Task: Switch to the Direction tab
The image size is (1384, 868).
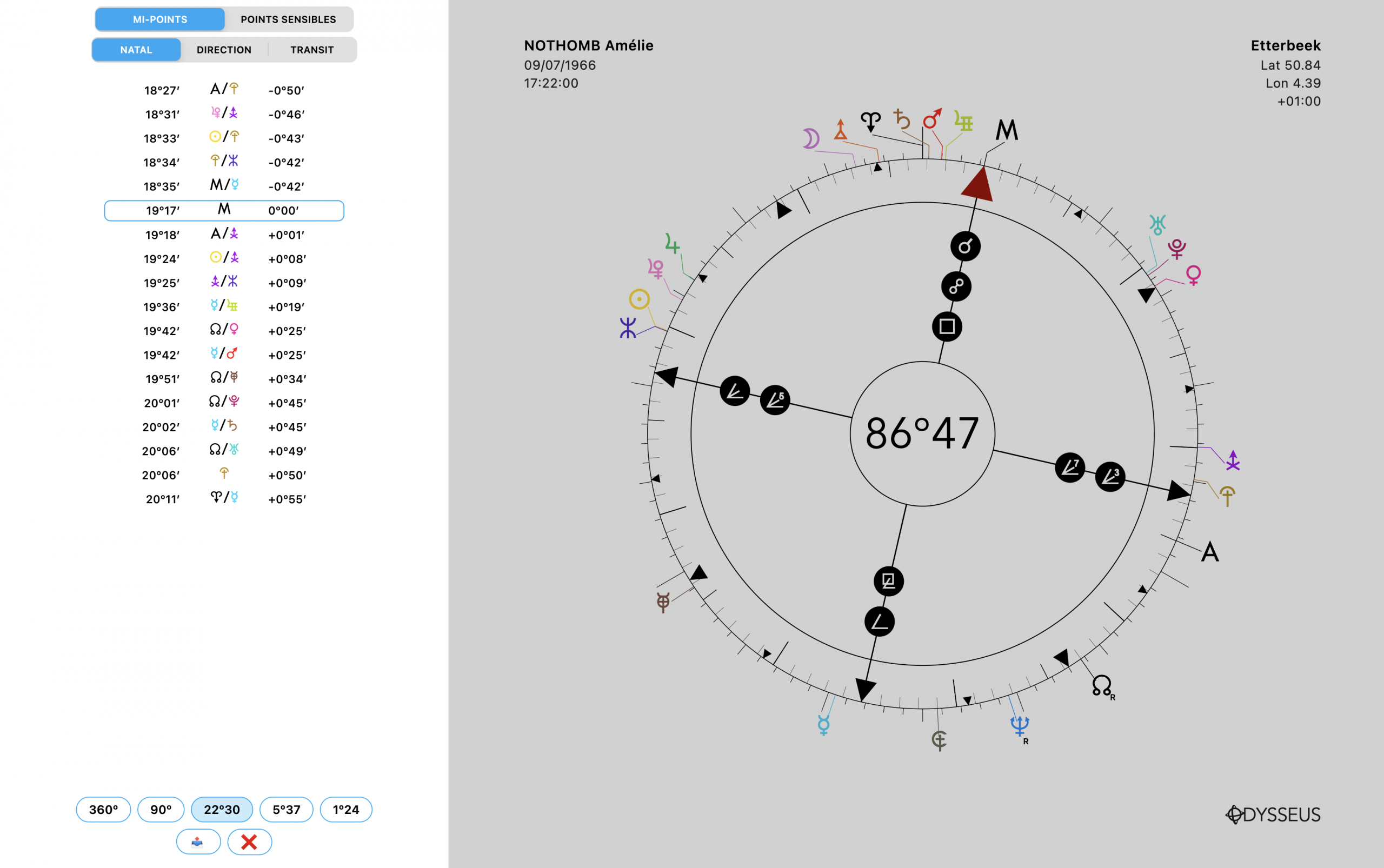Action: 224,50
